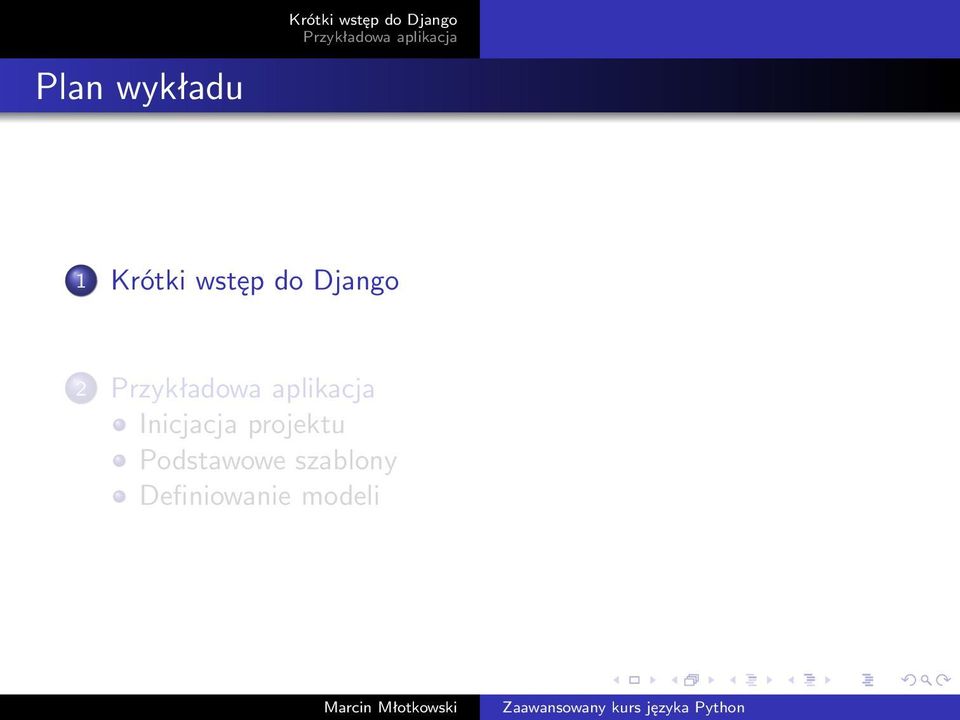The width and height of the screenshot is (960, 720).
Task: Jump to the previous section arrow
Action: point(791,680)
